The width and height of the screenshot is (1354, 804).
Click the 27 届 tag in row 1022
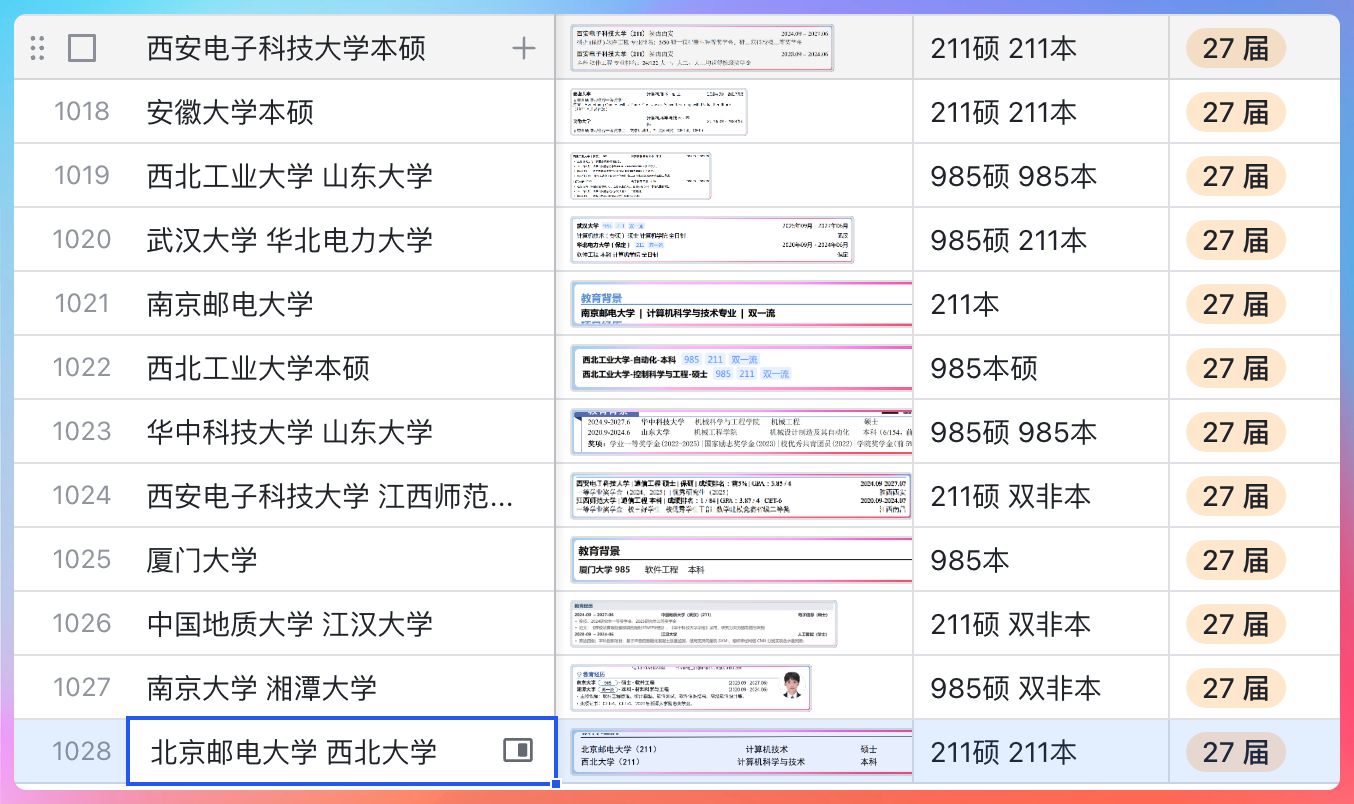[1236, 368]
